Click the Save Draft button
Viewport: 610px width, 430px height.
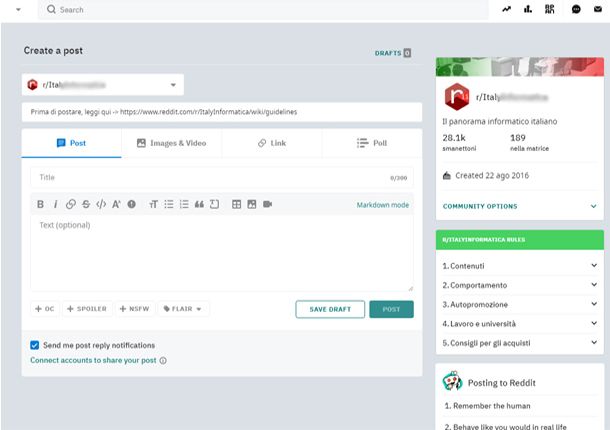(330, 309)
